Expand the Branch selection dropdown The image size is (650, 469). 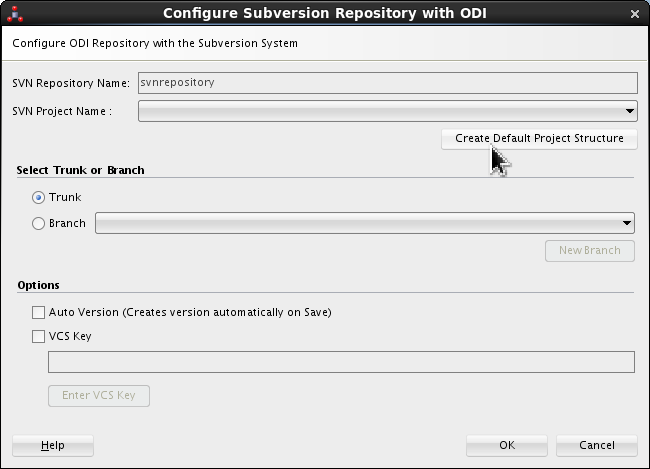tap(627, 224)
